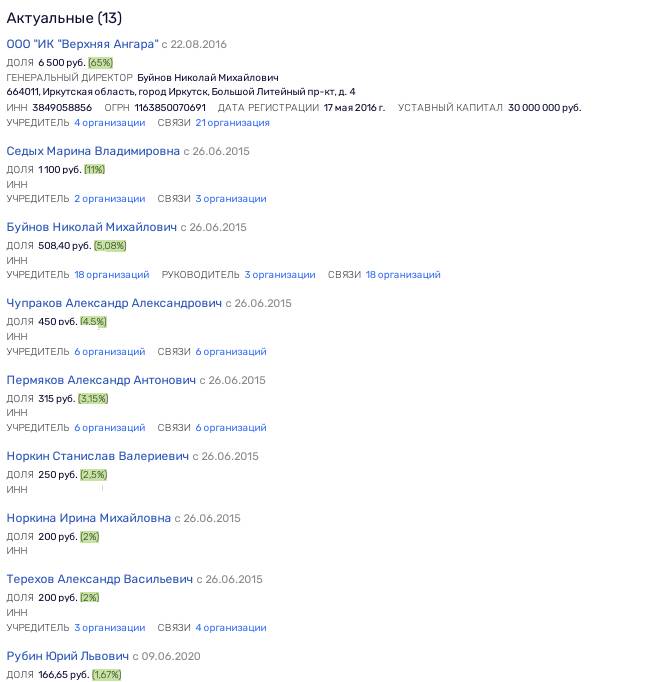Viewport: 651px width, 682px height.
Task: Click the 65% share badge
Action: coord(100,63)
